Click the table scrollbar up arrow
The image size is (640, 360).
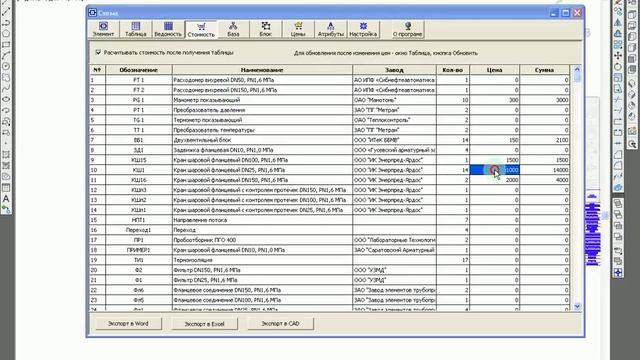[x=577, y=69]
